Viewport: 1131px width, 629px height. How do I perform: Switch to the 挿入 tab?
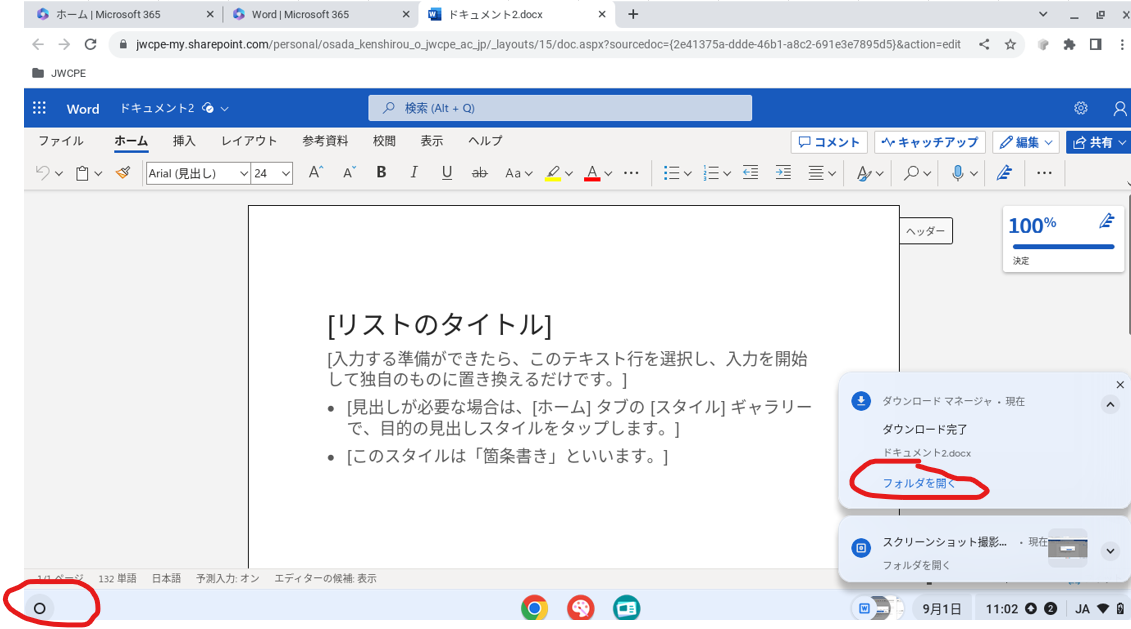pyautogui.click(x=184, y=141)
